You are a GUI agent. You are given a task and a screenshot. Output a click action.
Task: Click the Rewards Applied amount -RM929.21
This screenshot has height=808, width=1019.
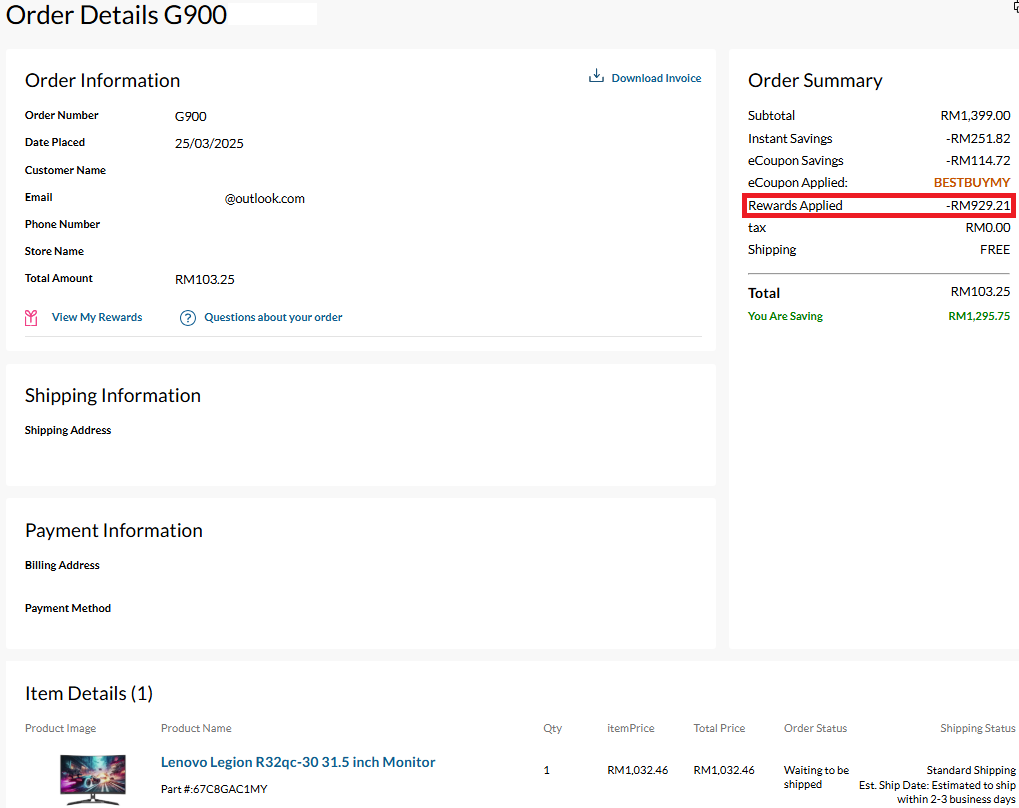[978, 206]
